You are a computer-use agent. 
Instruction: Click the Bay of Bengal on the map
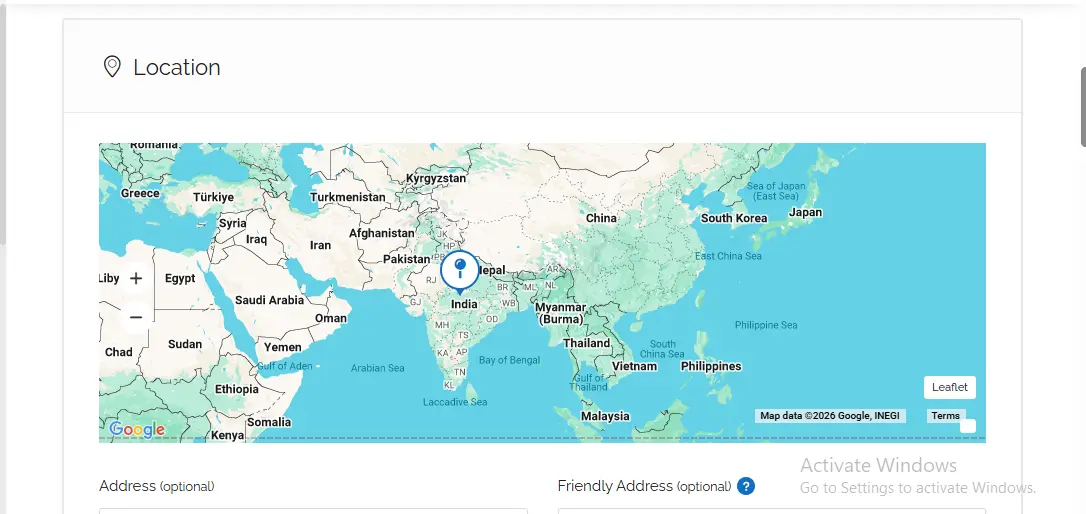click(x=510, y=359)
